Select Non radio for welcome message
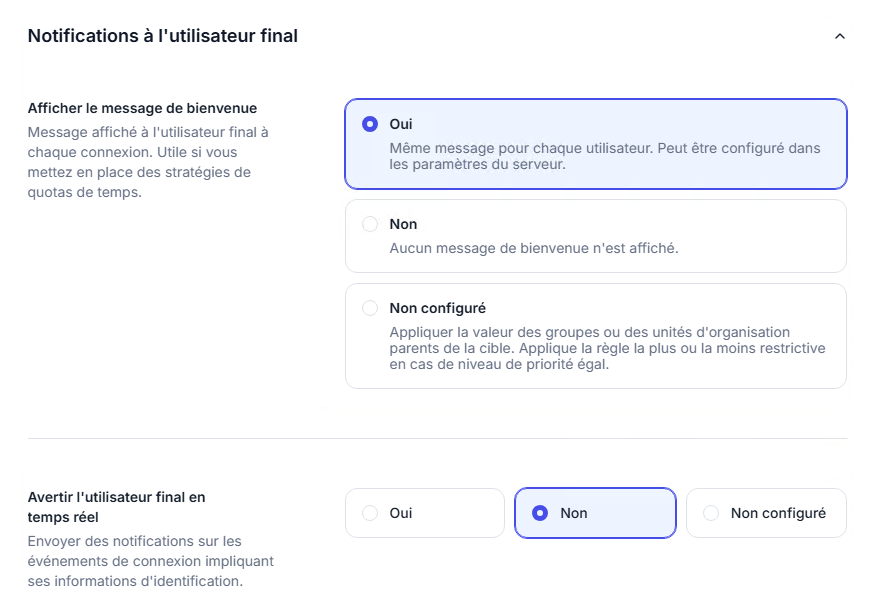The height and width of the screenshot is (616, 876). 370,225
